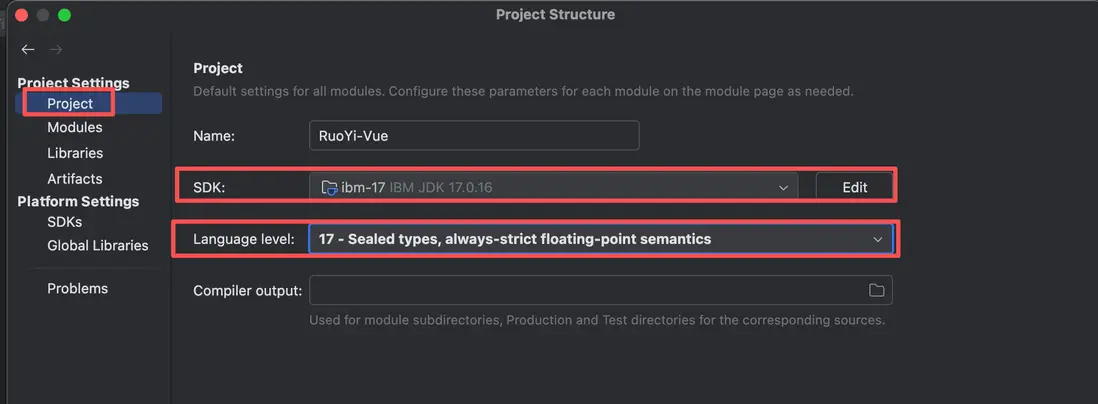Click the Compiler output path field
Image resolution: width=1098 pixels, height=404 pixels.
point(585,290)
